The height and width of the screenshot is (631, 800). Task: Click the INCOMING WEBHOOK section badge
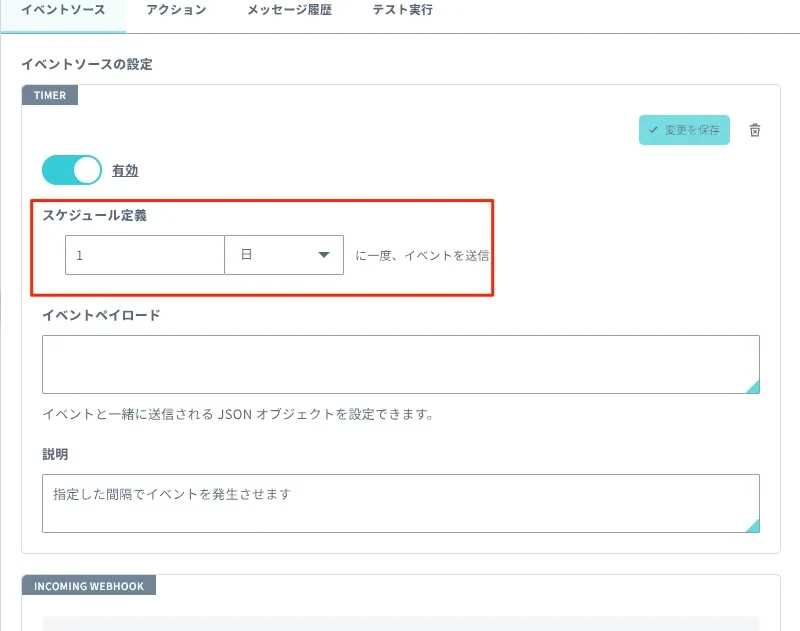[x=89, y=586]
